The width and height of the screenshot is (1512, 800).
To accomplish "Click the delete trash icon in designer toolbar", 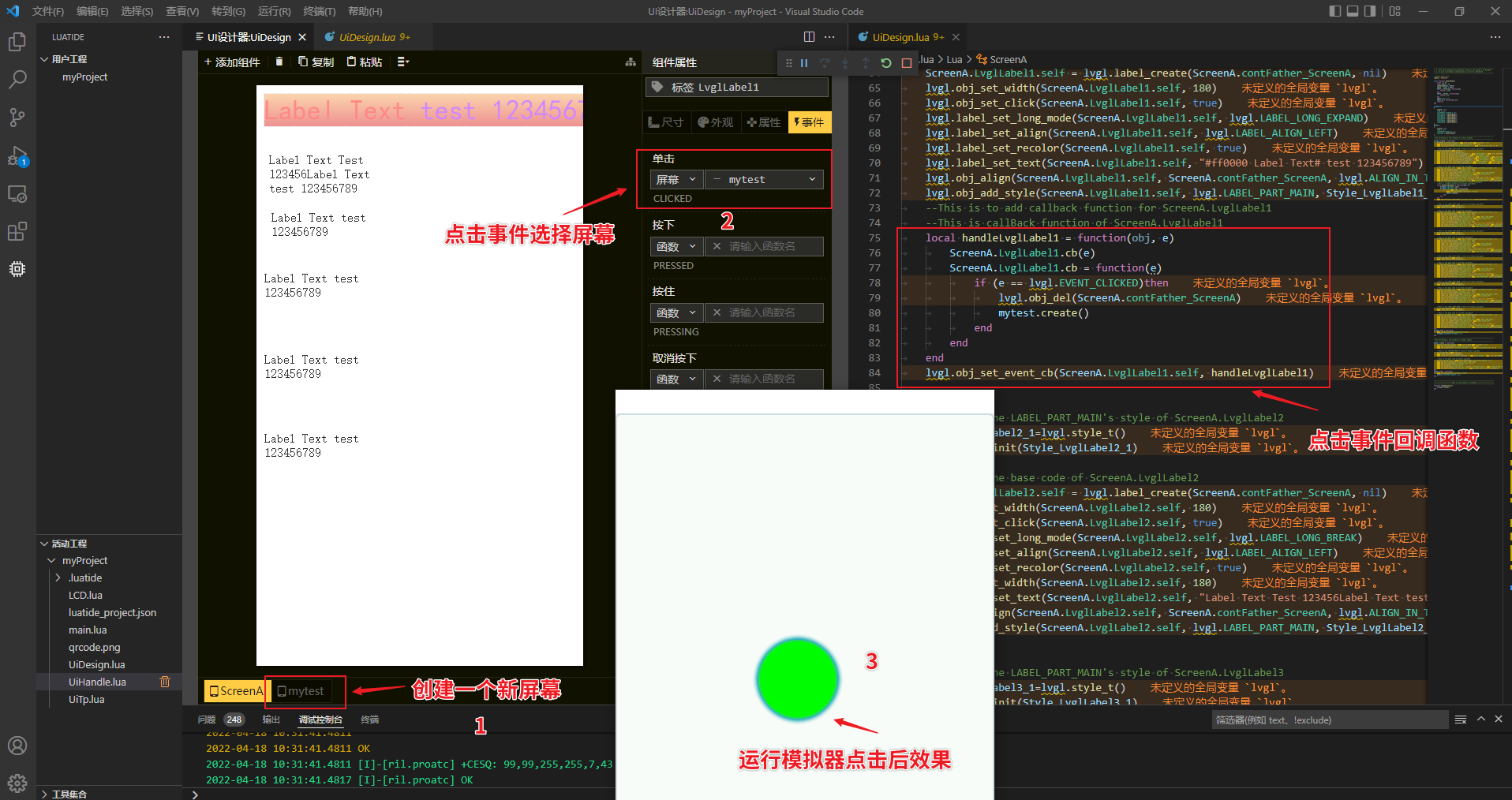I will (279, 62).
